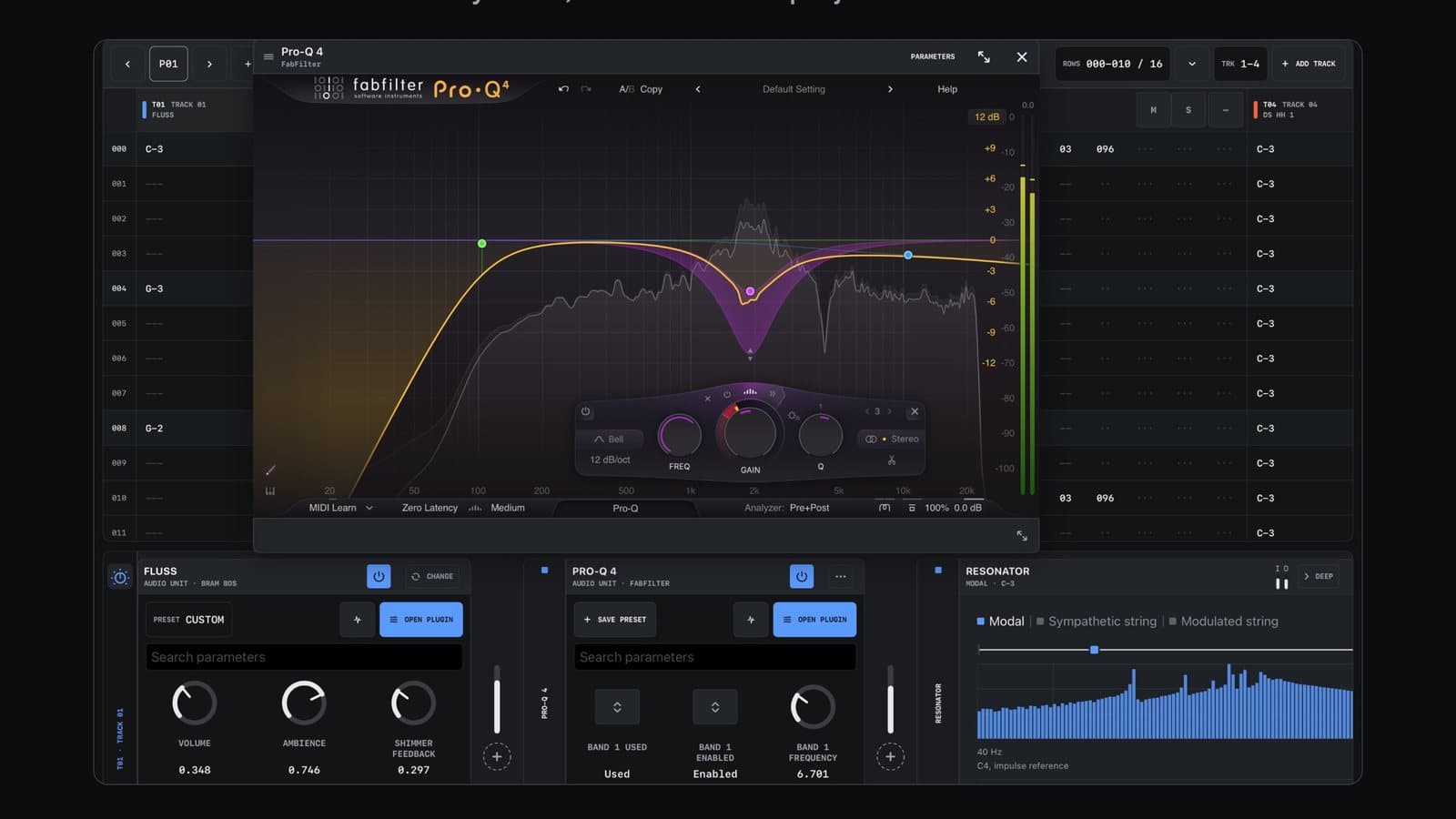The width and height of the screenshot is (1456, 819).
Task: Click the CHANGE button for FLUSS
Action: click(x=432, y=576)
